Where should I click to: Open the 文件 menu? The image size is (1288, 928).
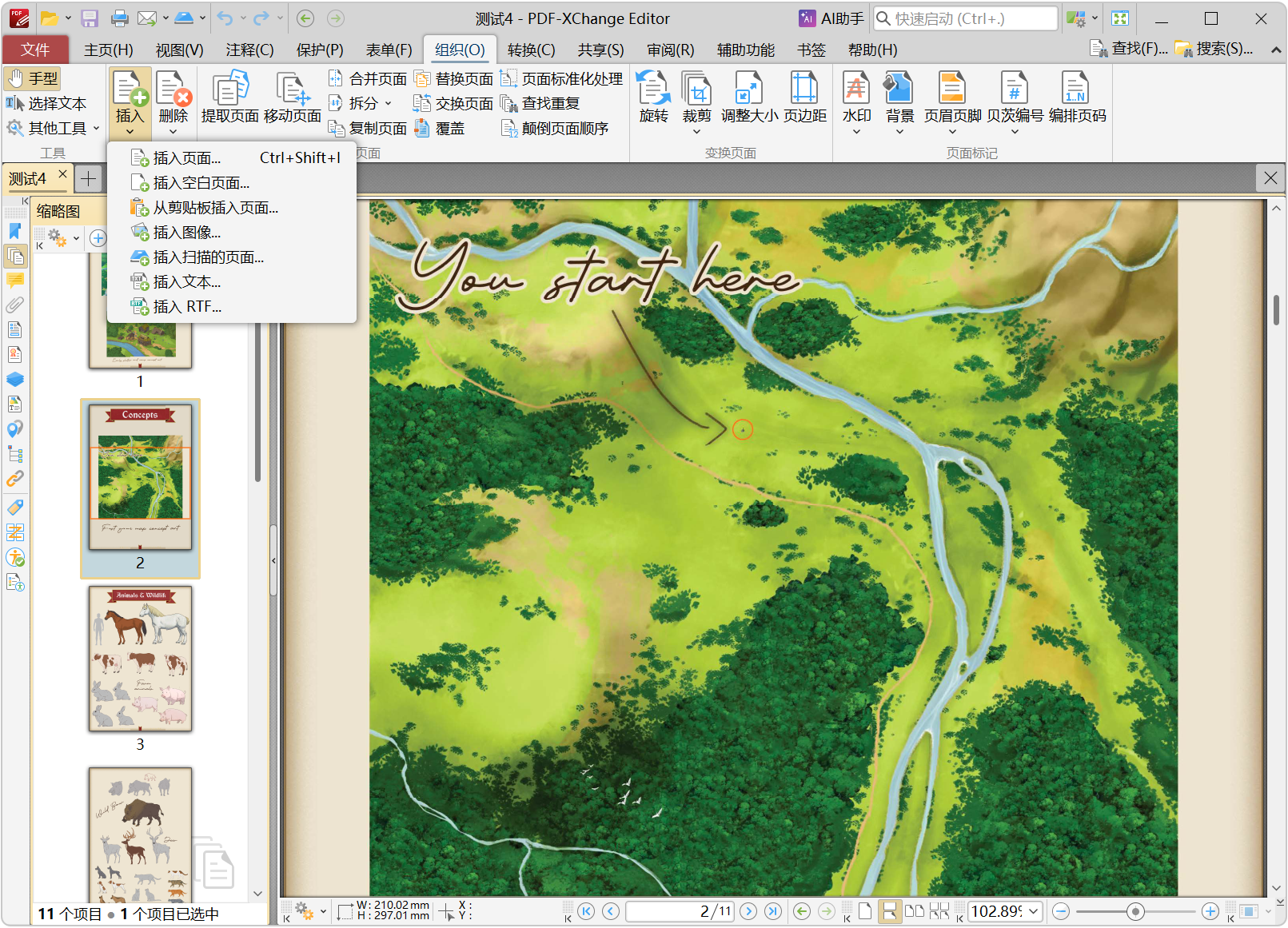(35, 50)
